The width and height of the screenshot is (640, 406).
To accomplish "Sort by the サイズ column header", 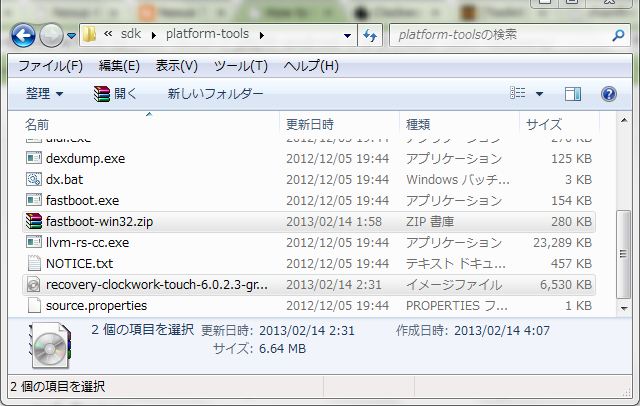I will pos(559,124).
